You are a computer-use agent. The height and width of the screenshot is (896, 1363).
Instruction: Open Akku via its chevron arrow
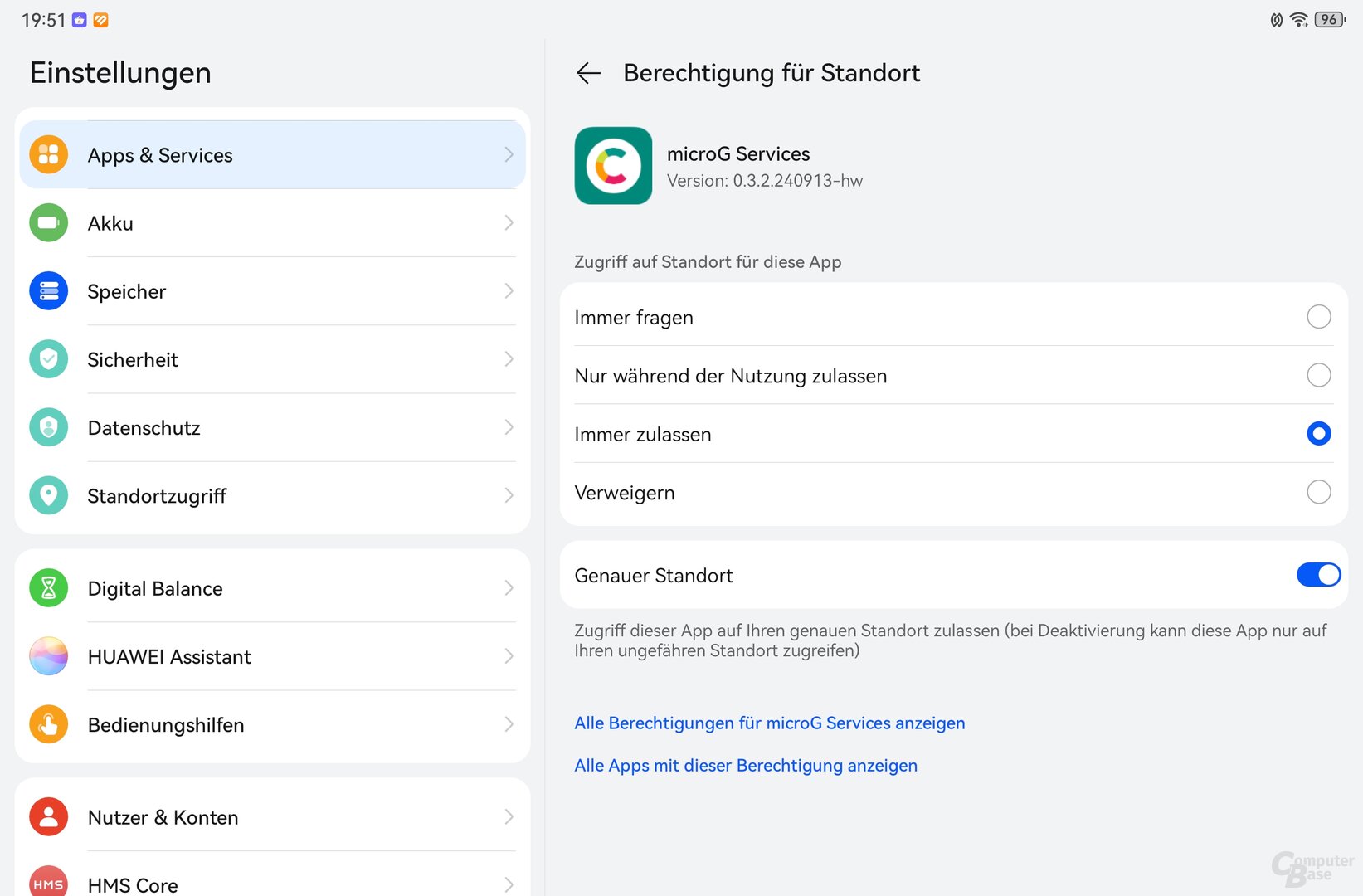point(509,222)
